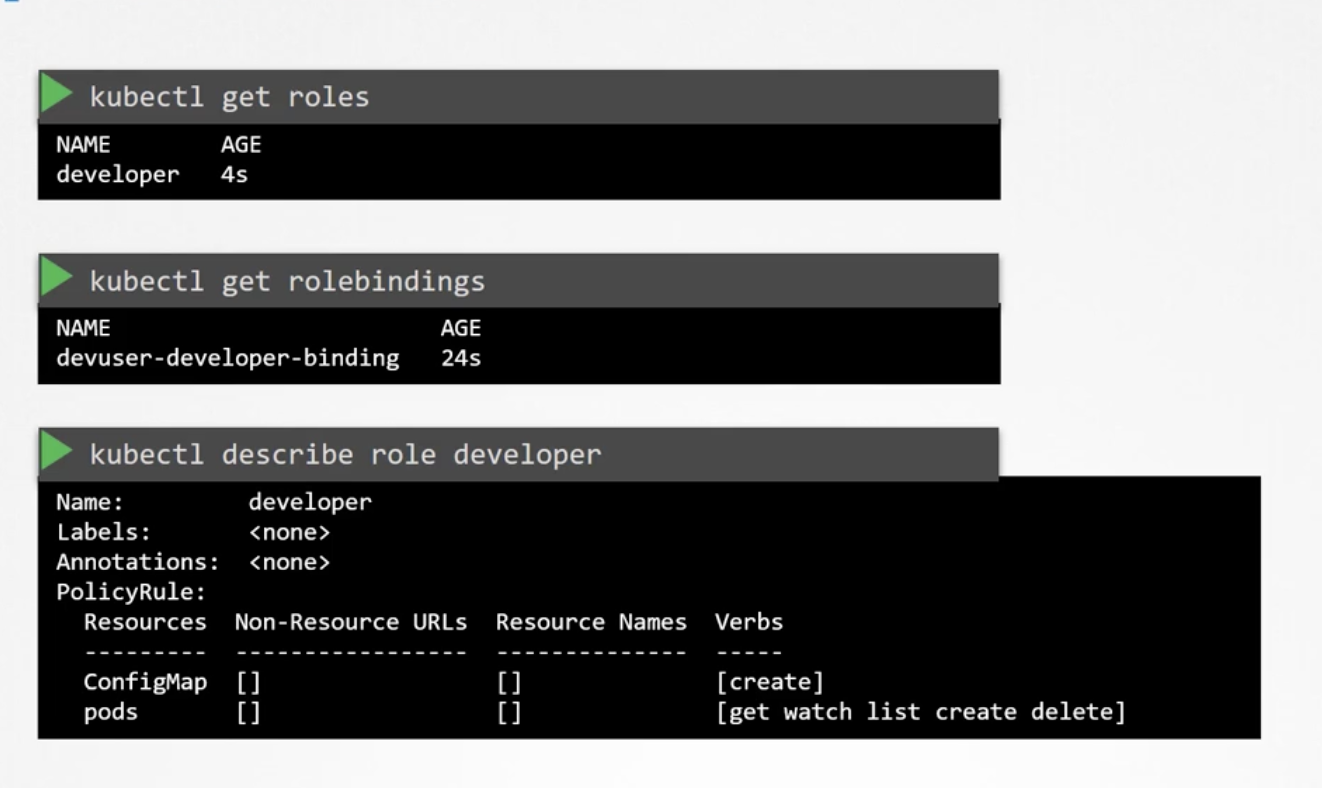Select the kubectl get roles command text
Image resolution: width=1322 pixels, height=788 pixels.
tap(229, 97)
